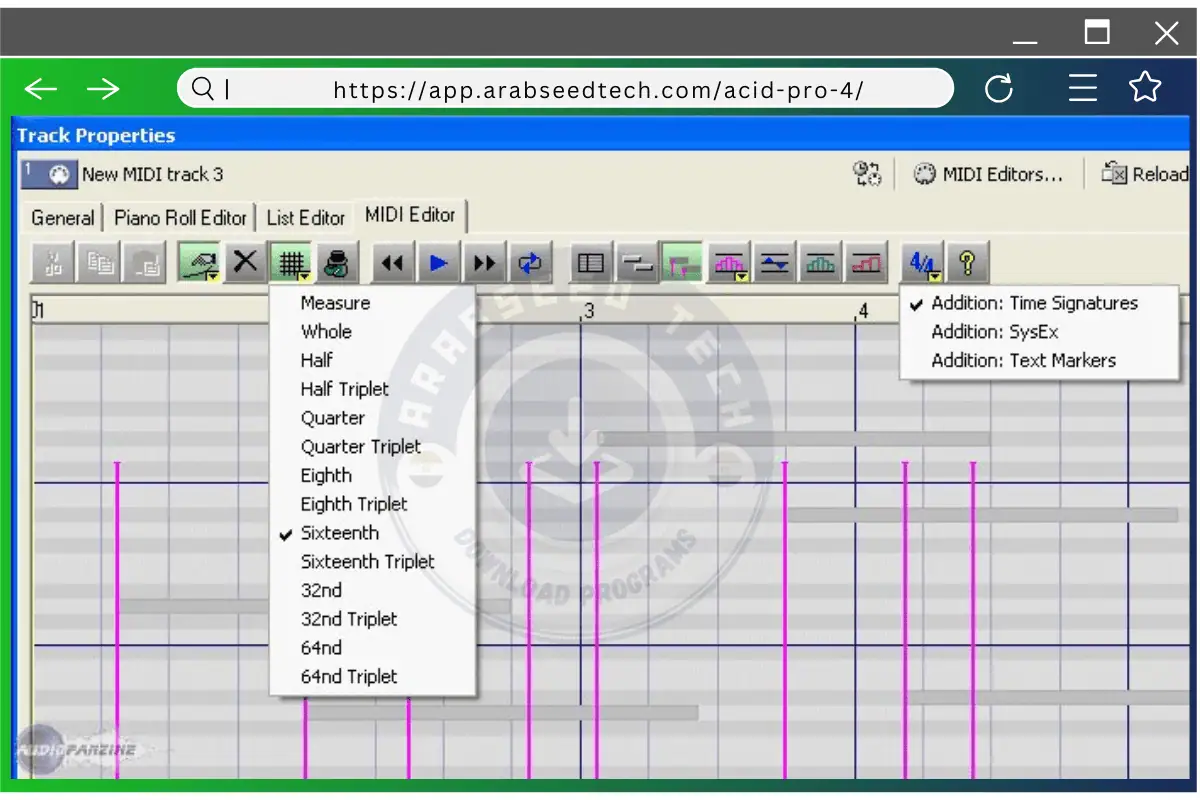Click the rewind transport button
This screenshot has height=800, width=1200.
393,264
